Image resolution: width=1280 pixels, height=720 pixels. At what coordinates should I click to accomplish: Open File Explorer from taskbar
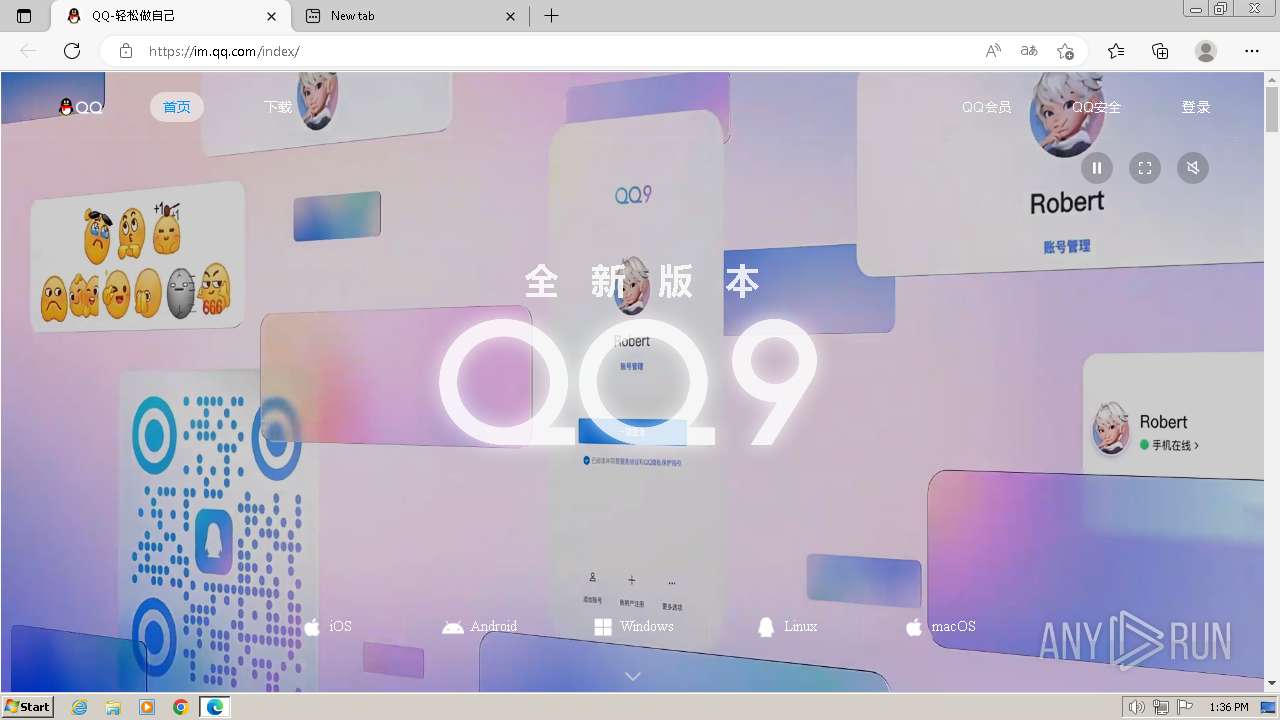[x=113, y=707]
